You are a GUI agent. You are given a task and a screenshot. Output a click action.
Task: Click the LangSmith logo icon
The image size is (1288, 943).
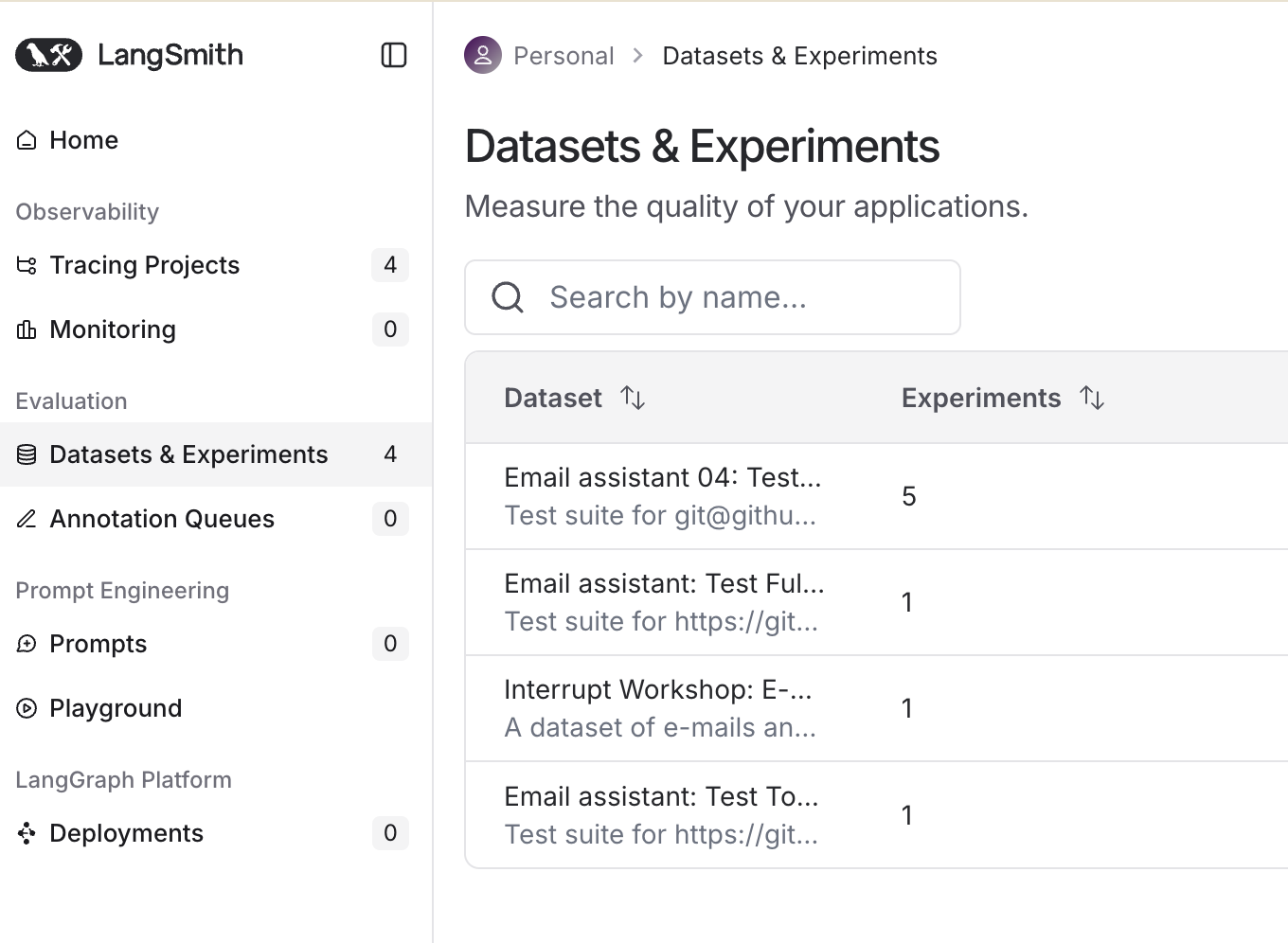[x=49, y=55]
